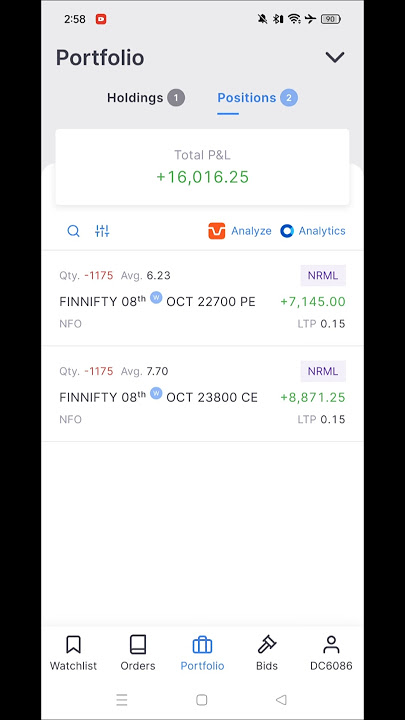This screenshot has height=720, width=405.
Task: Open the filter sliders icon
Action: [x=102, y=231]
